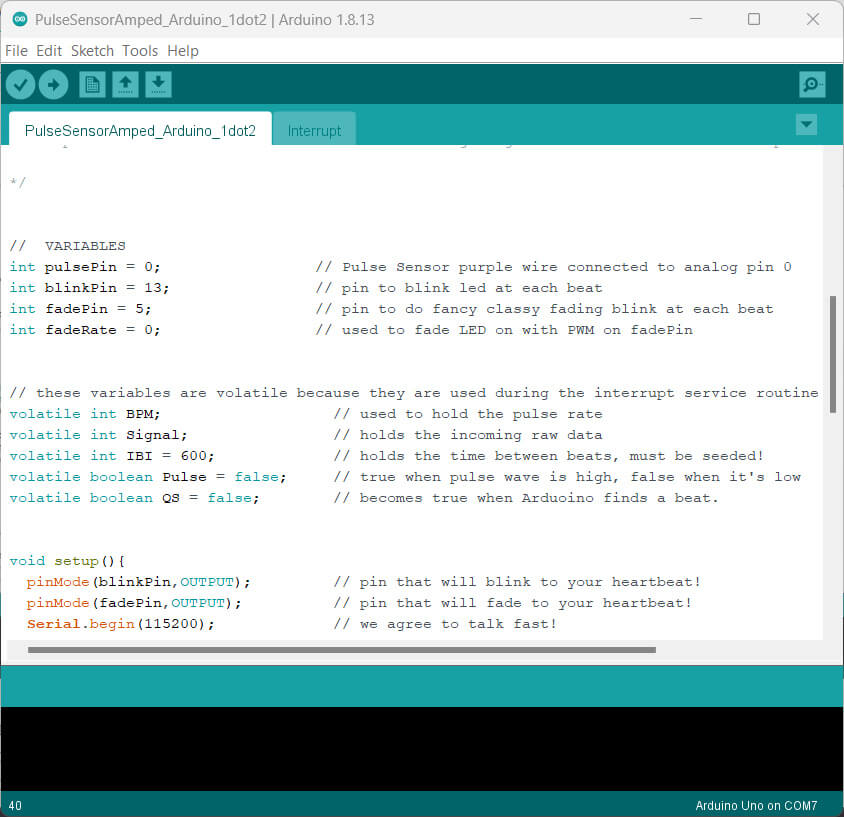Open the Help menu

coord(183,51)
